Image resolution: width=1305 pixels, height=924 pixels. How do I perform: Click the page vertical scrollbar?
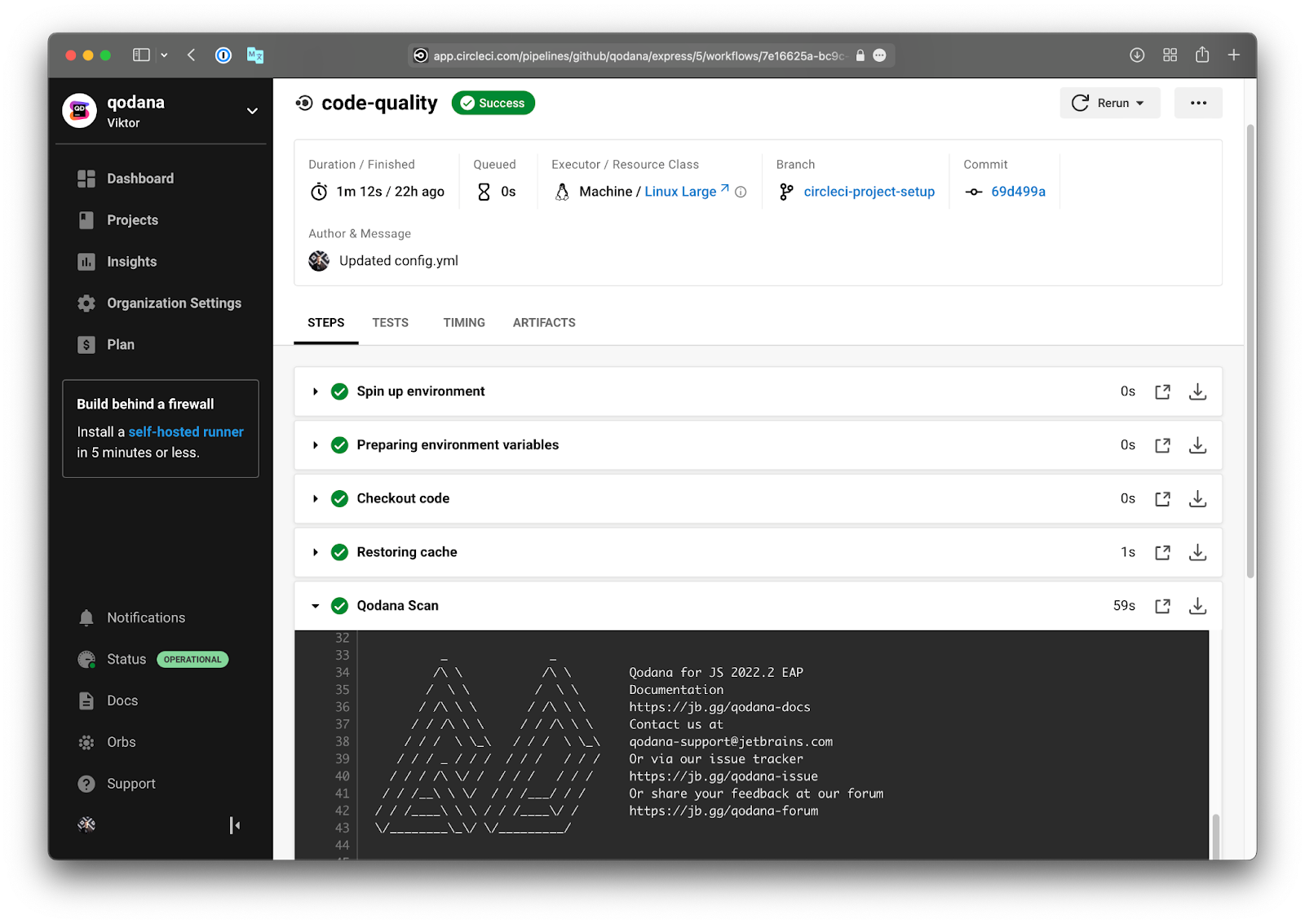point(1250,351)
